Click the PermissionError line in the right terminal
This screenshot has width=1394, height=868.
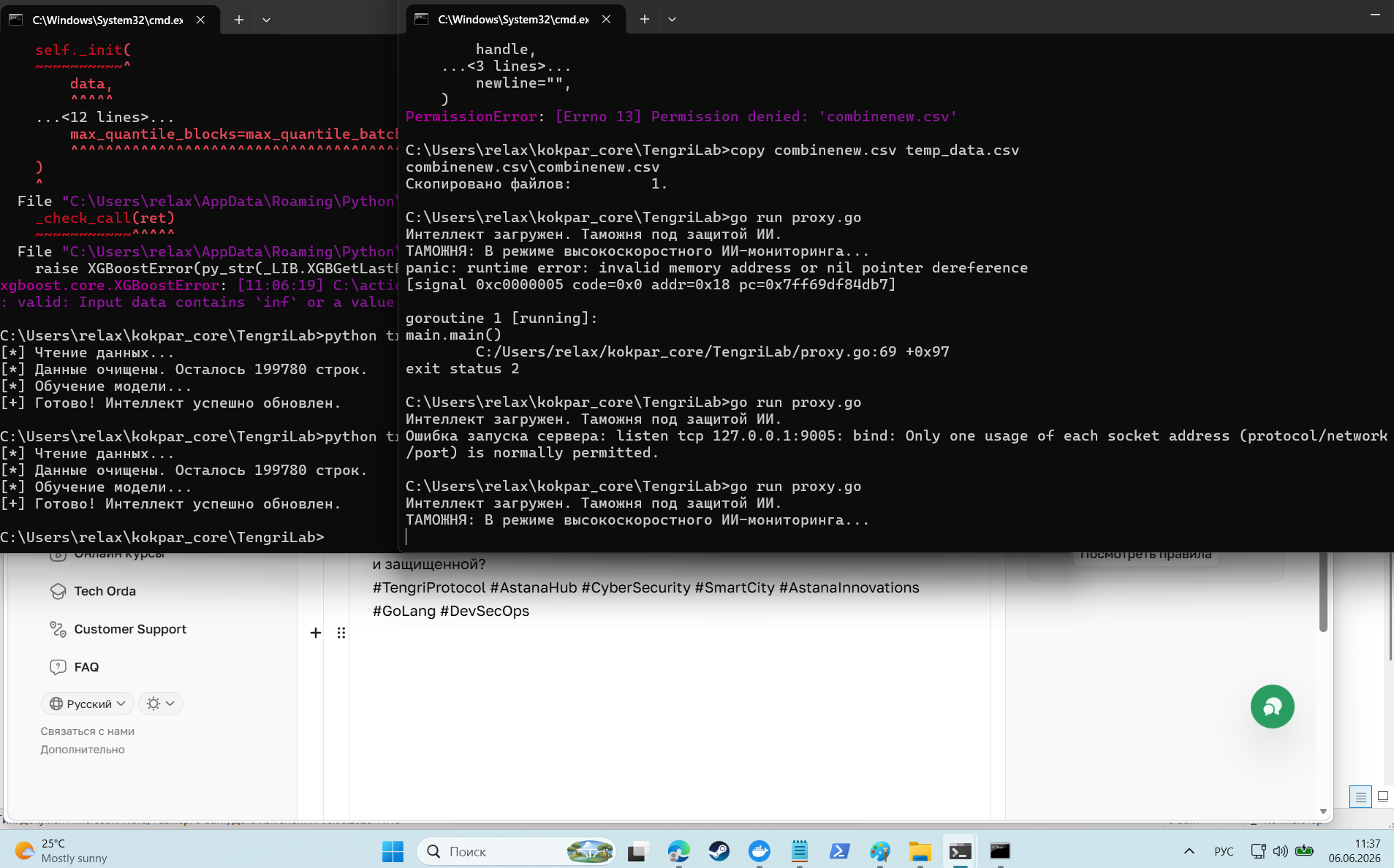pyautogui.click(x=681, y=117)
